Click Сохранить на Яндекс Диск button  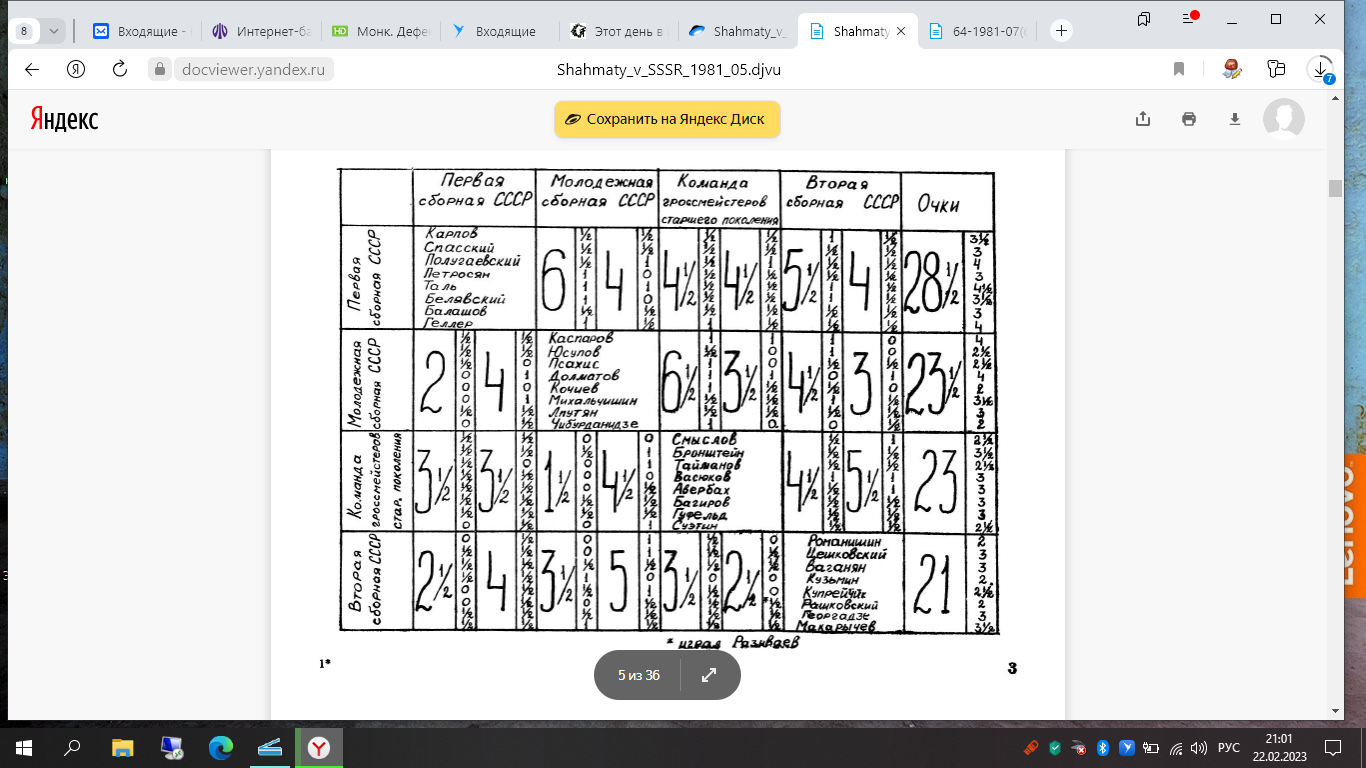(667, 119)
